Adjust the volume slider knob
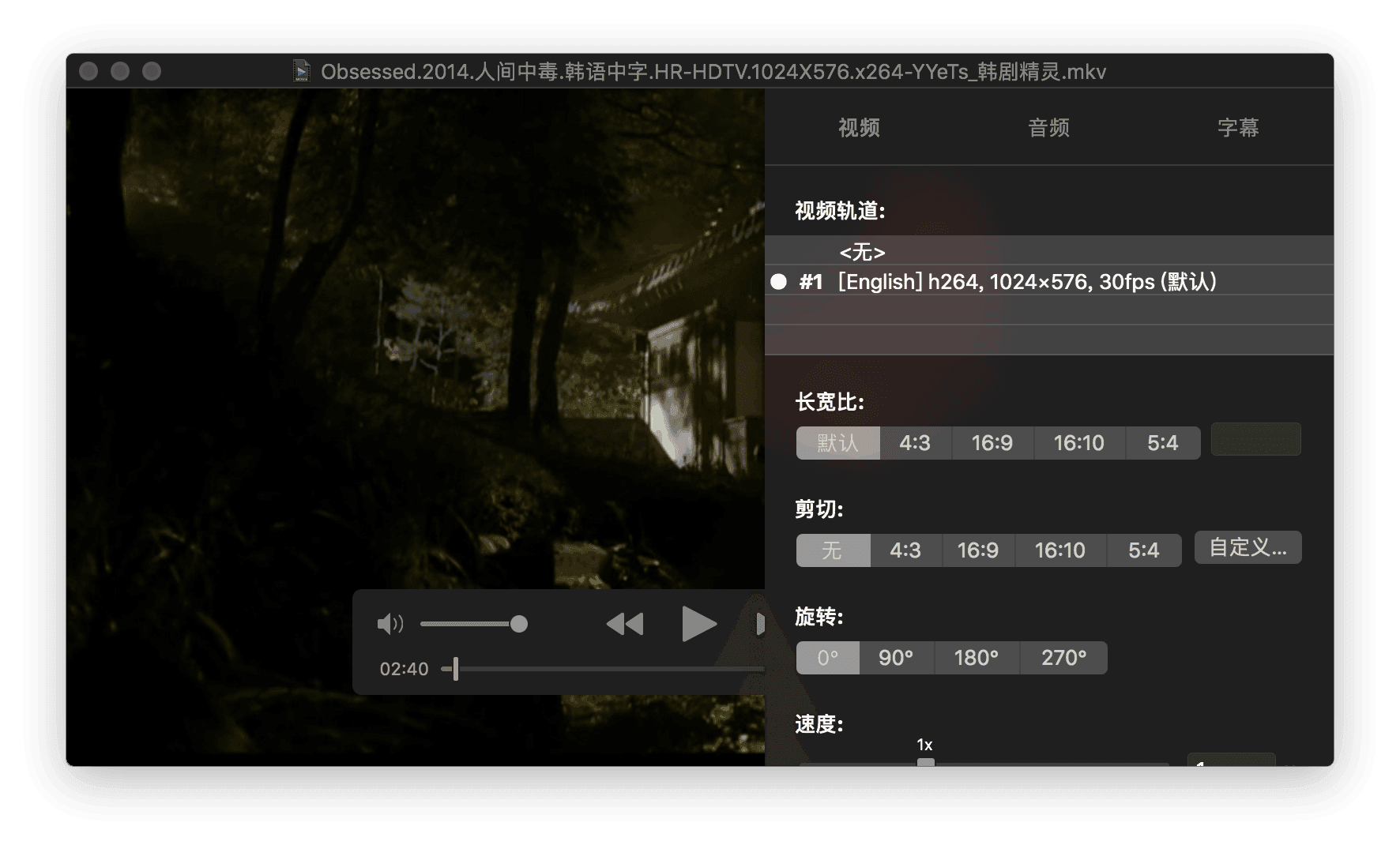Viewport: 1400px width, 845px height. click(519, 625)
